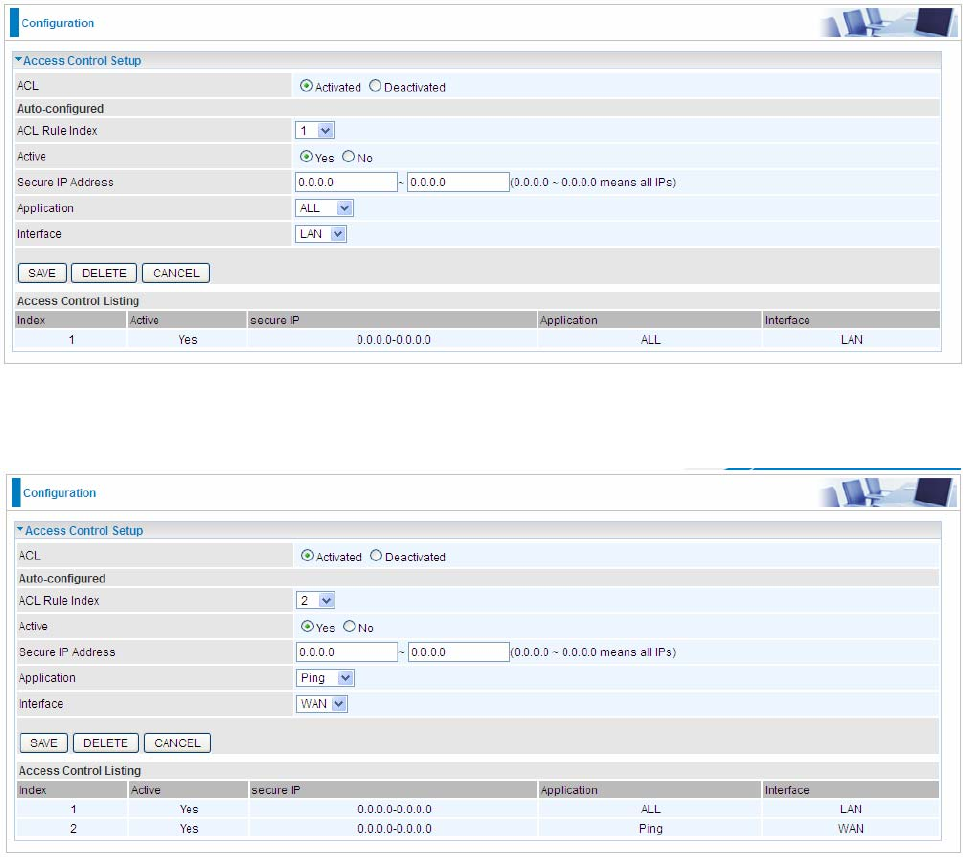Image resolution: width=963 pixels, height=857 pixels.
Task: Select index 2 cell in lower listing
Action: pyautogui.click(x=73, y=829)
